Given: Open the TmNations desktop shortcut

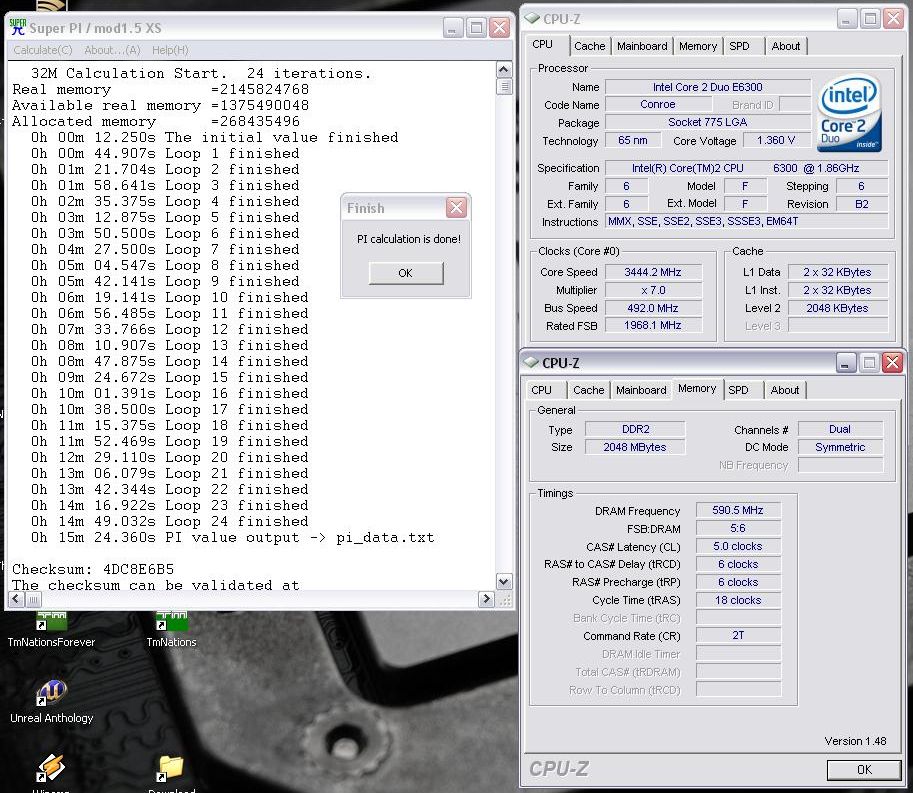Looking at the screenshot, I should pos(171,629).
